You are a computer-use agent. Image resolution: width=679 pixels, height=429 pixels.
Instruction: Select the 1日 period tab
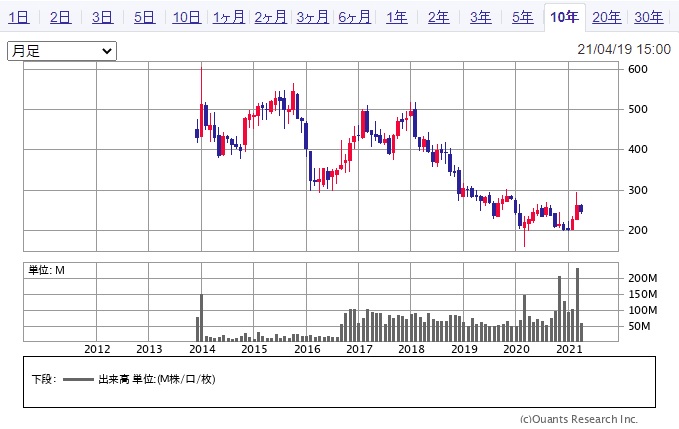click(19, 17)
